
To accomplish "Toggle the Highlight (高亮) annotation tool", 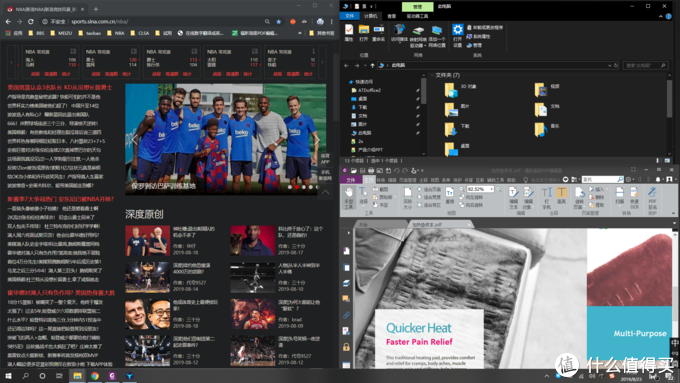I will [562, 196].
